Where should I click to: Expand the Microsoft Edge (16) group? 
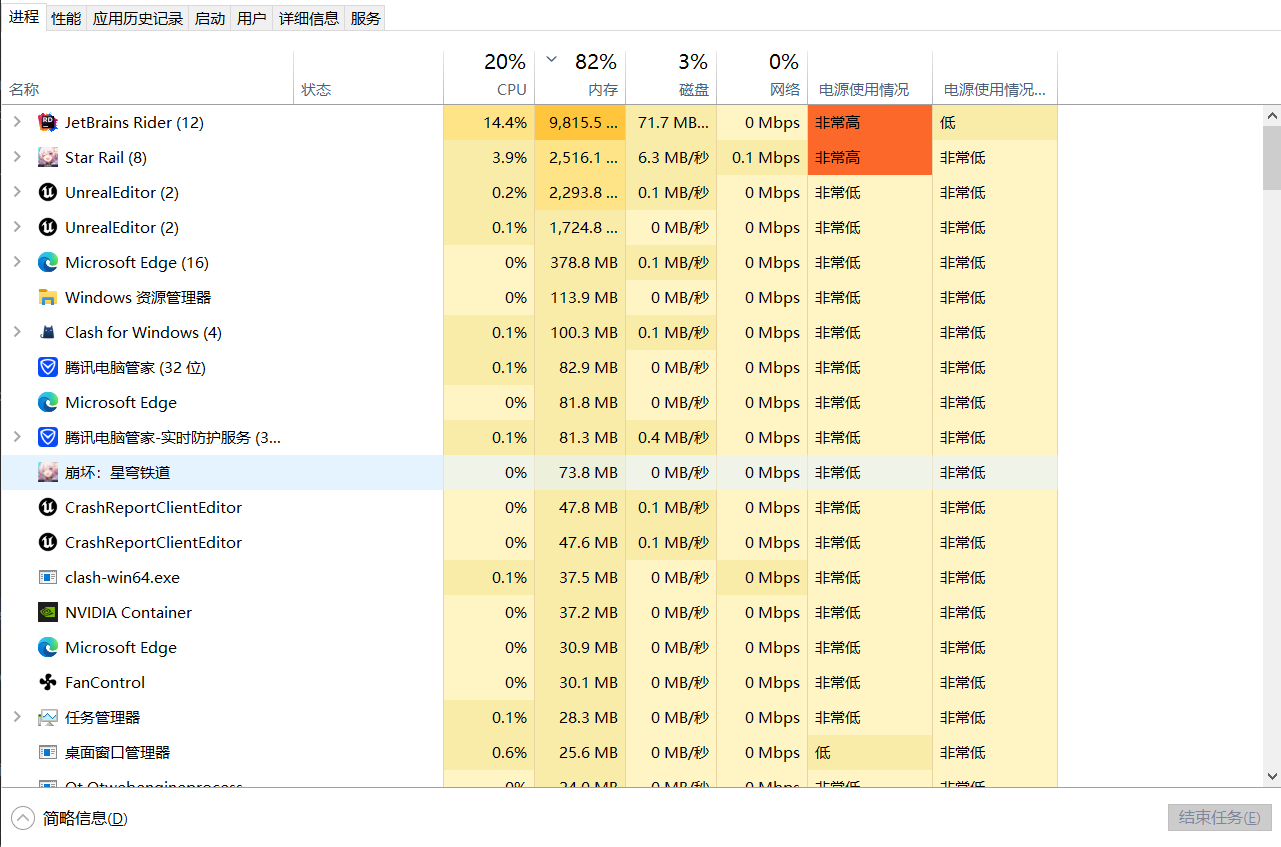pos(17,262)
